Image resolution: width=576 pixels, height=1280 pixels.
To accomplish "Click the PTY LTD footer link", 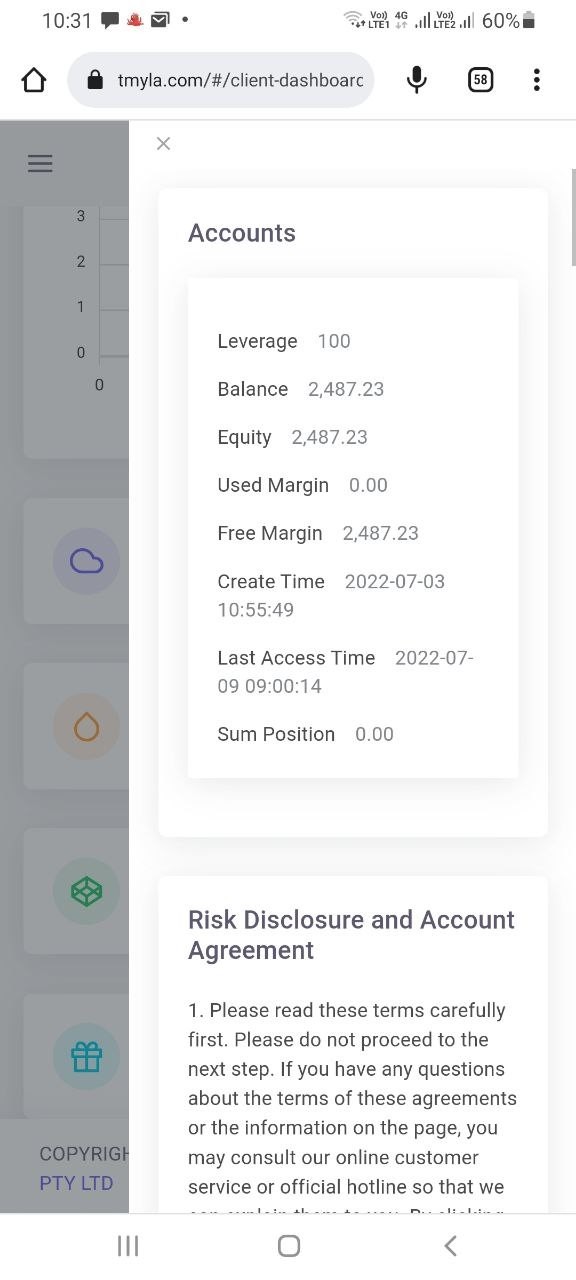I will click(76, 1183).
